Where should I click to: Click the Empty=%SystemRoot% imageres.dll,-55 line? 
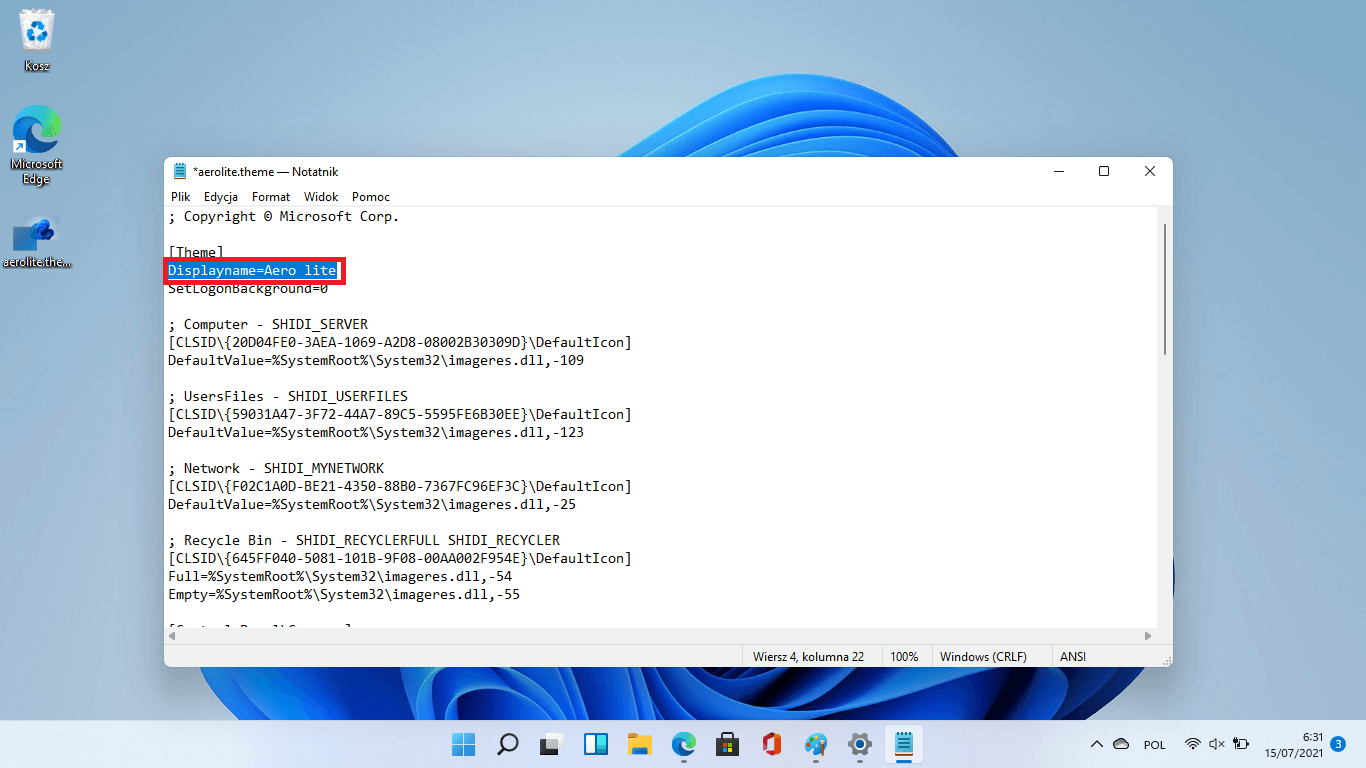[344, 595]
